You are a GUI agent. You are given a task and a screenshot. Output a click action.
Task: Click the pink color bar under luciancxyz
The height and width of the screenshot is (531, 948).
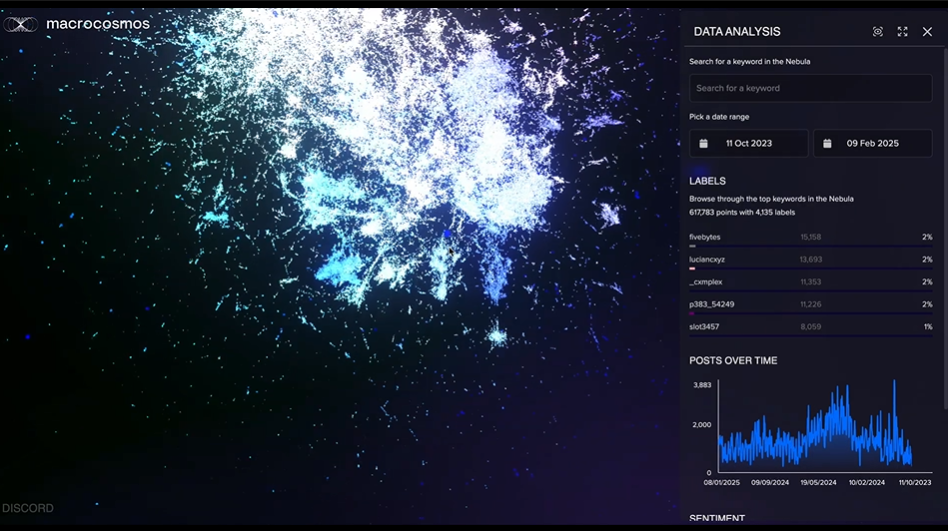[692, 268]
